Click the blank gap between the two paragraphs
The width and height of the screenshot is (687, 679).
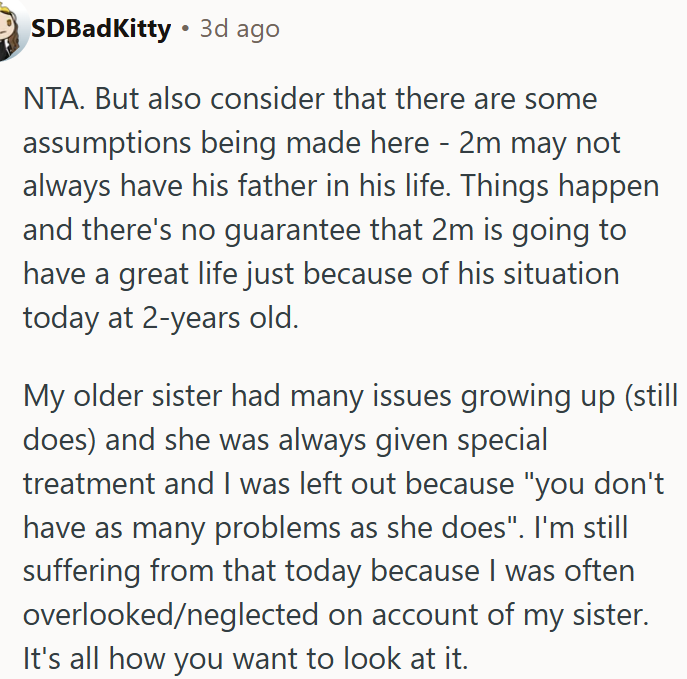342,357
